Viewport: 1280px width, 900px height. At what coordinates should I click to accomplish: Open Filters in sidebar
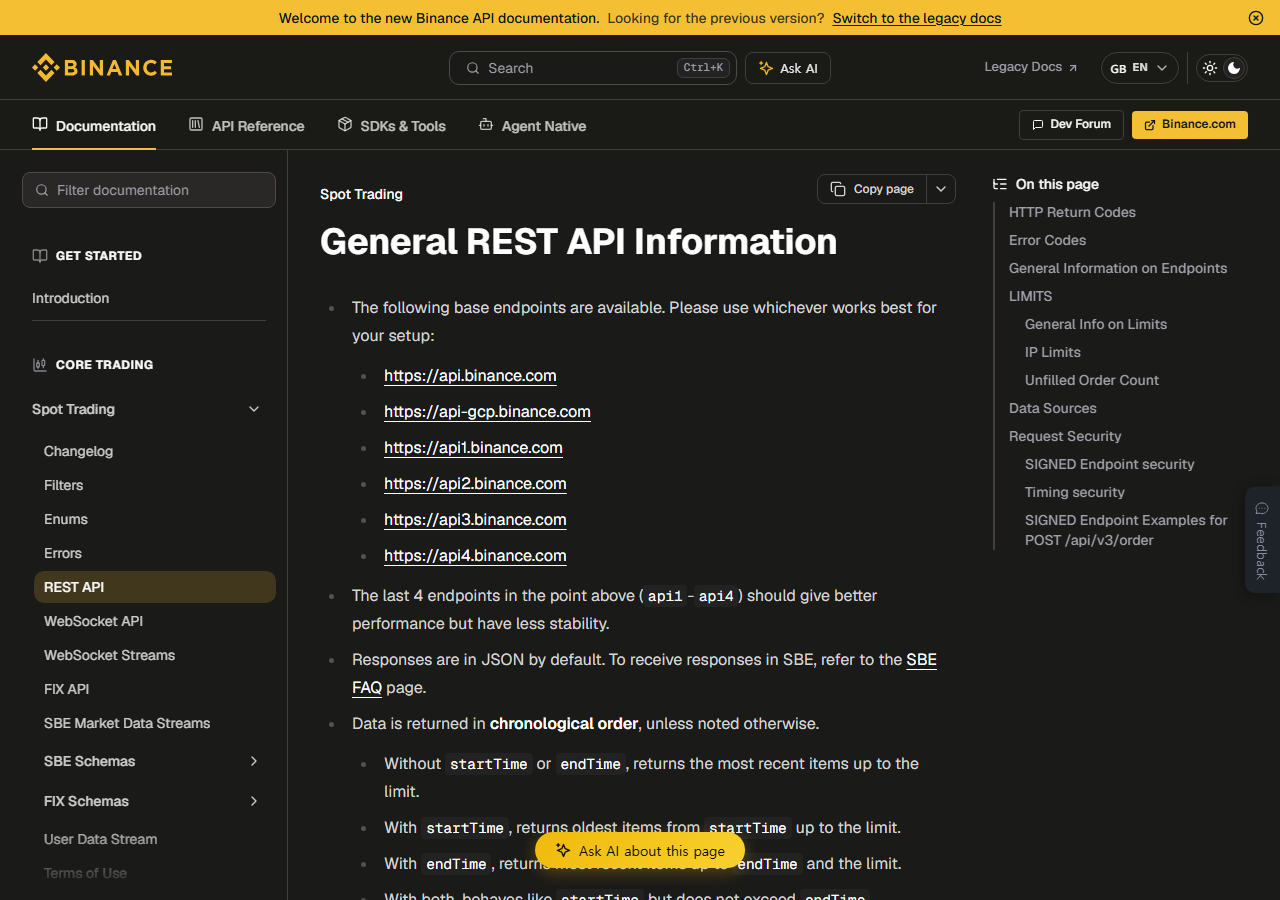(64, 485)
